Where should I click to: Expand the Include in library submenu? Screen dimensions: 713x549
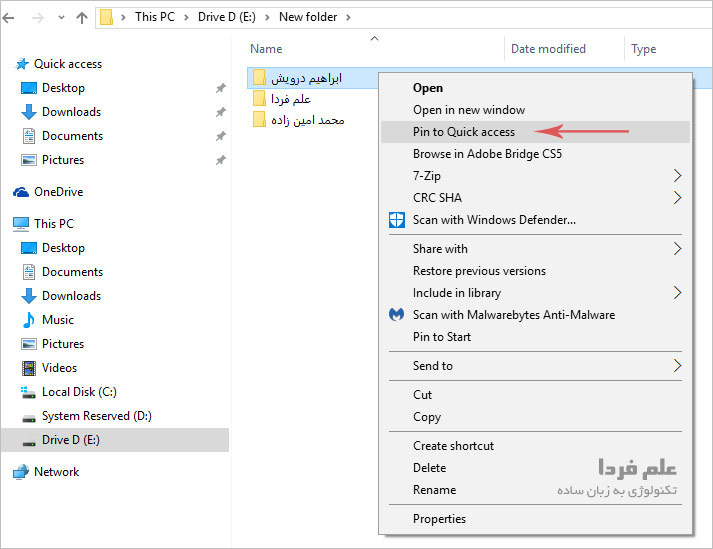(677, 293)
